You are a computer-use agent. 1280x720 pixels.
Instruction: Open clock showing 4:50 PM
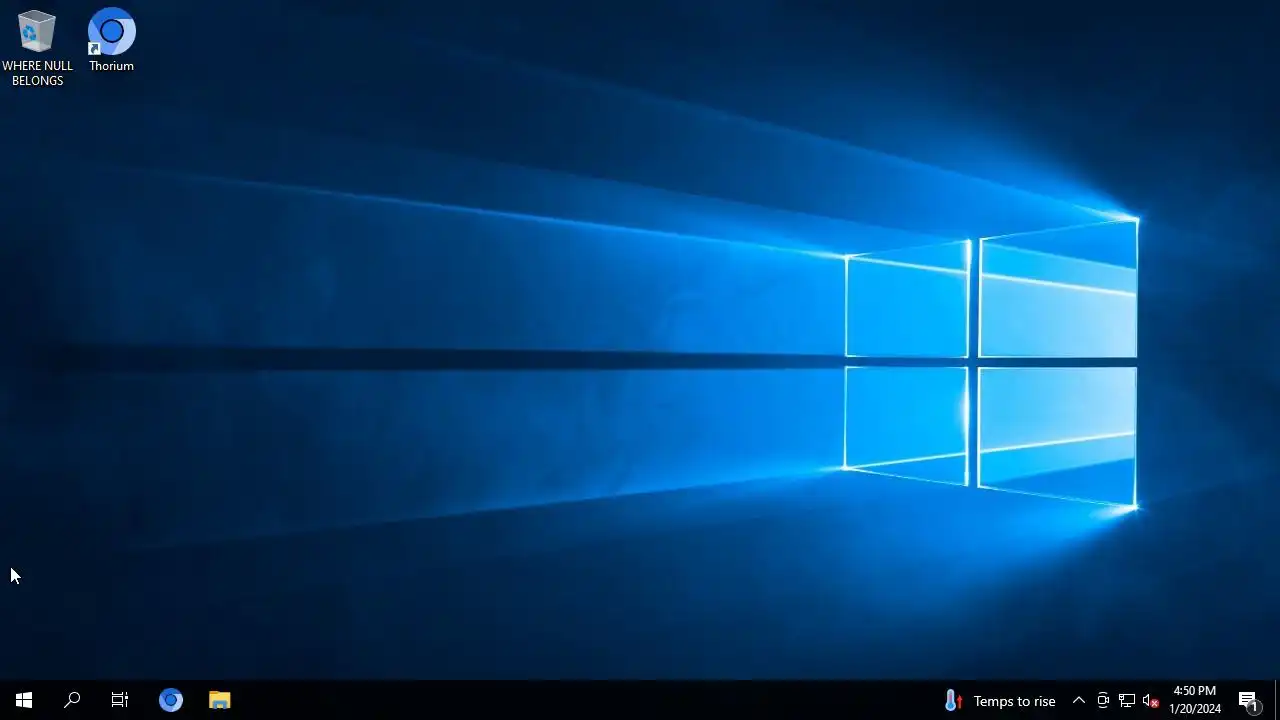1195,700
